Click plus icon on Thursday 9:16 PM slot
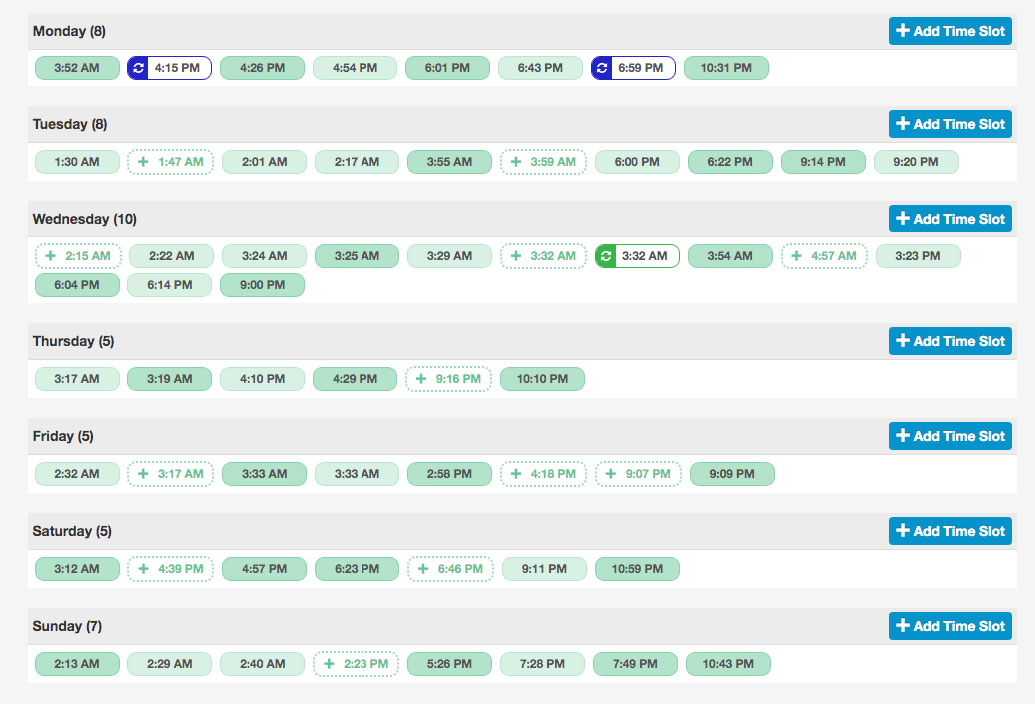Screen dimensions: 1035x704 point(421,380)
